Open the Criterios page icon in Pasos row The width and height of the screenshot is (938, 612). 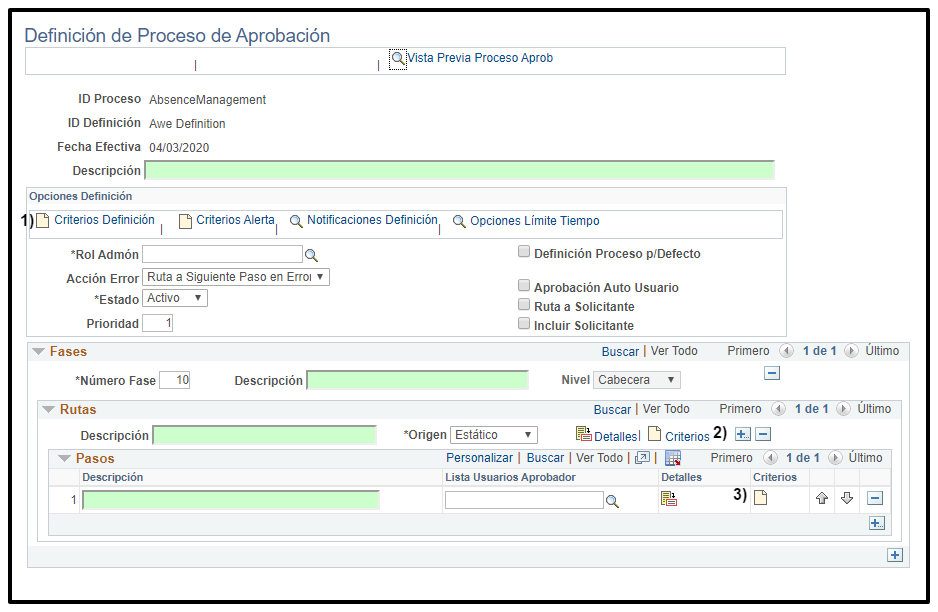coord(760,498)
